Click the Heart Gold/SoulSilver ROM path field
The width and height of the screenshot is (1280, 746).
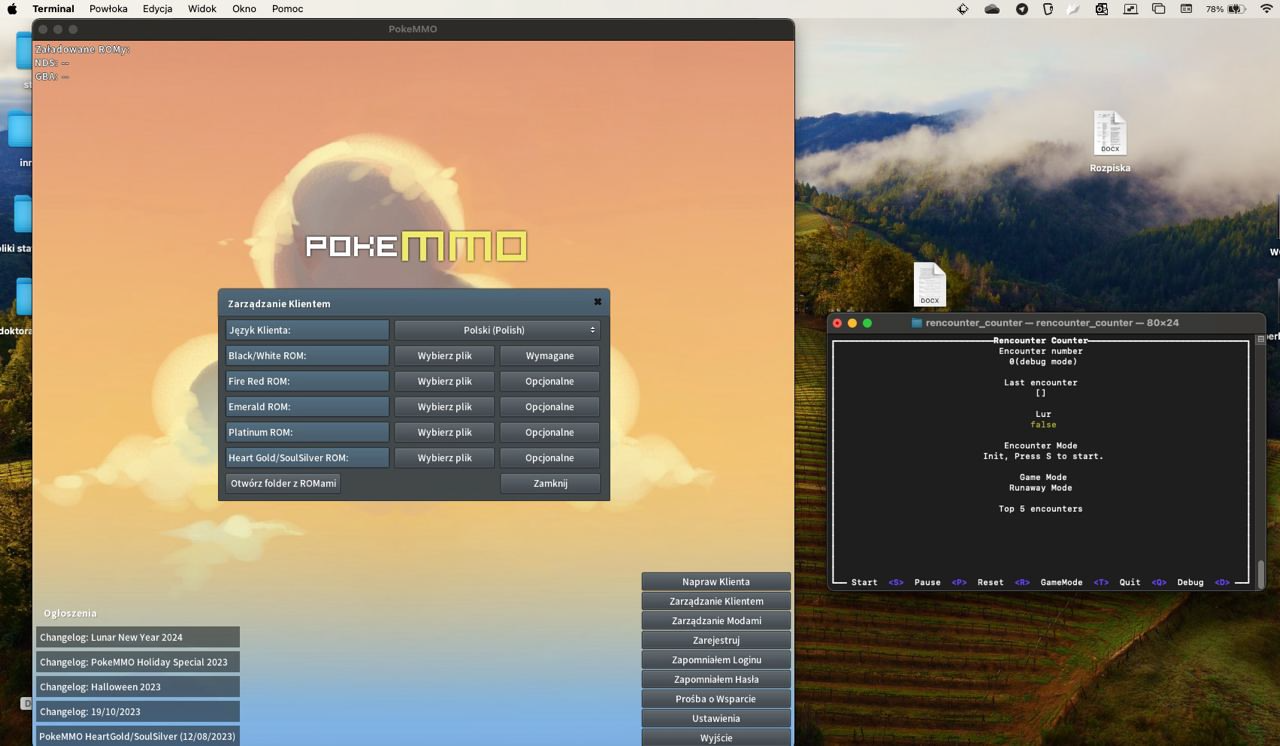point(307,458)
